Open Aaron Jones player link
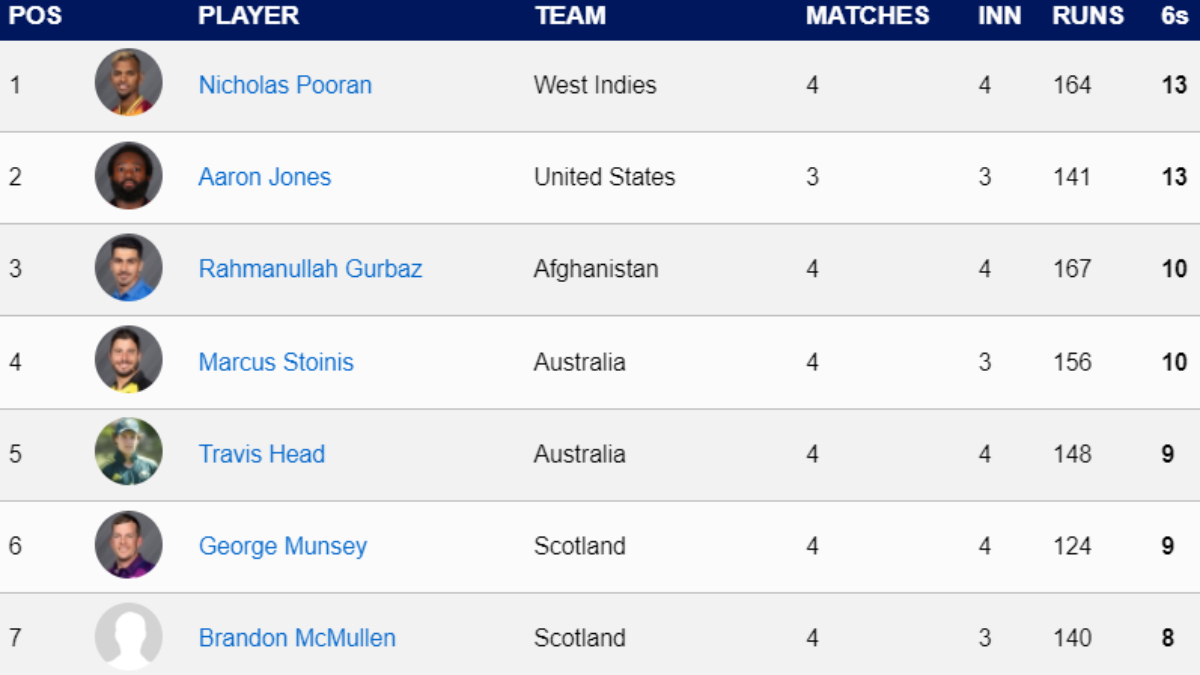The height and width of the screenshot is (675, 1200). point(265,177)
